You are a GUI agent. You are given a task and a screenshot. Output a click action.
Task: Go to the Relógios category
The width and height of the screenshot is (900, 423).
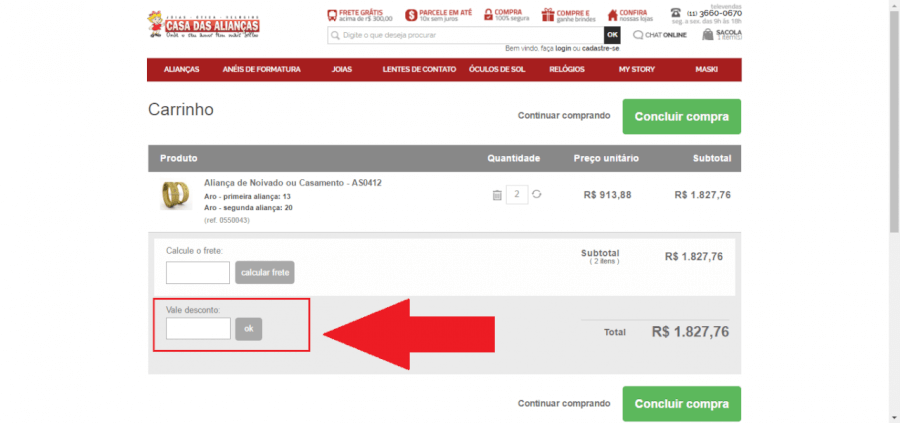pos(566,69)
